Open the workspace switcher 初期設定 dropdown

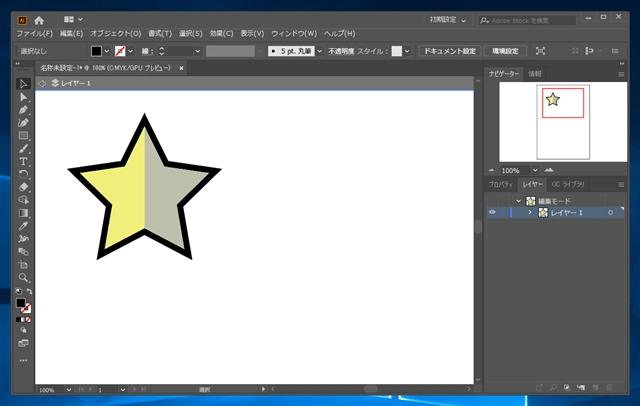[448, 20]
